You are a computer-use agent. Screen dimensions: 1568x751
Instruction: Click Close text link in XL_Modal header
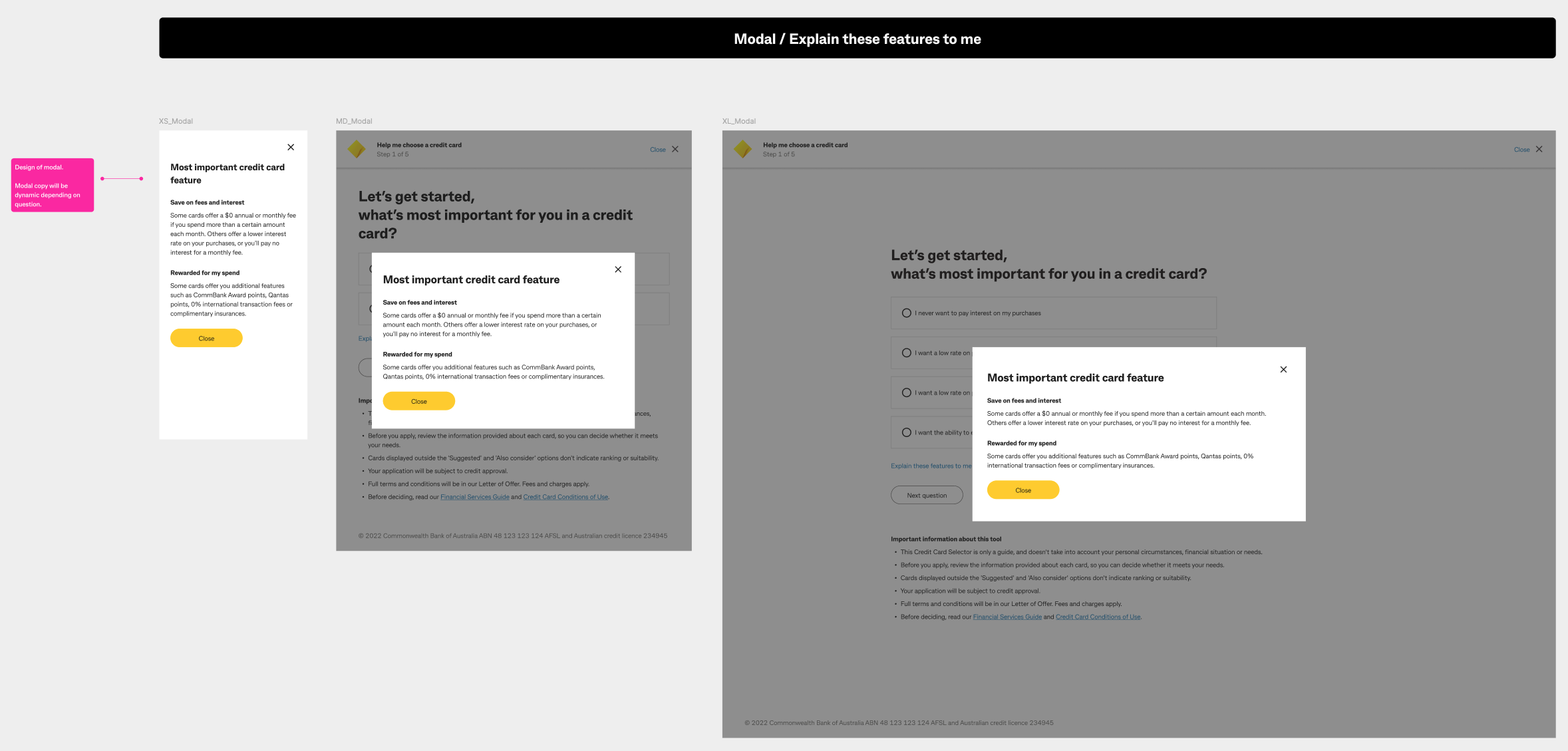click(1521, 150)
